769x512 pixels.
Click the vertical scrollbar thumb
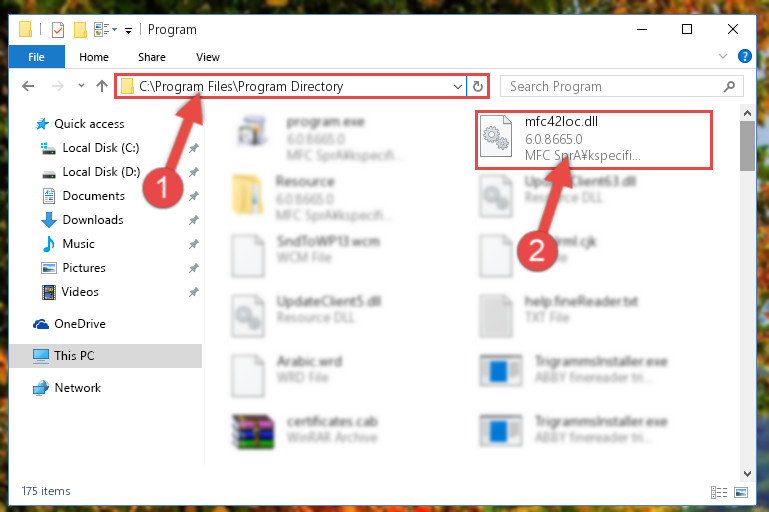(747, 146)
